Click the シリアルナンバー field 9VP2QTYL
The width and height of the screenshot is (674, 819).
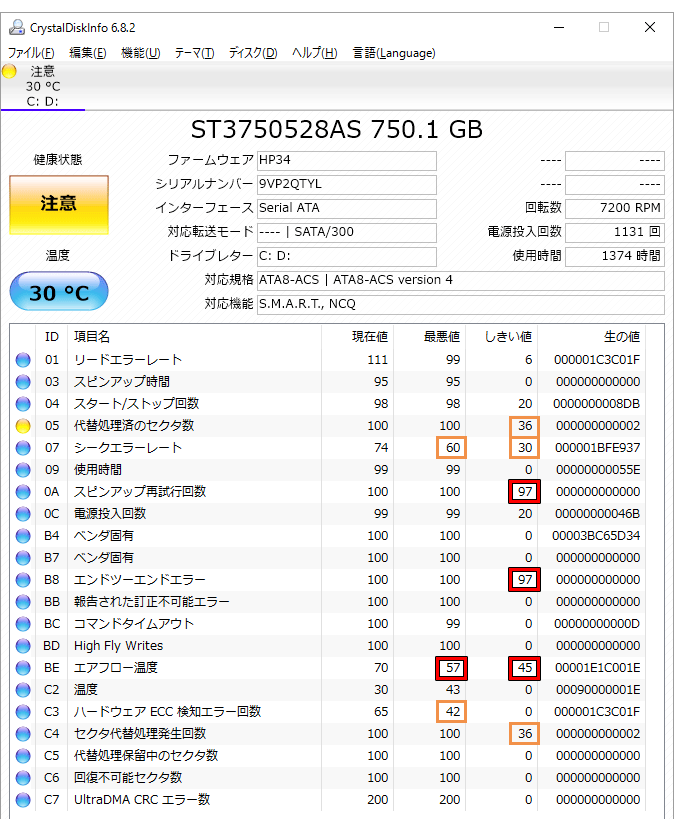(x=346, y=185)
